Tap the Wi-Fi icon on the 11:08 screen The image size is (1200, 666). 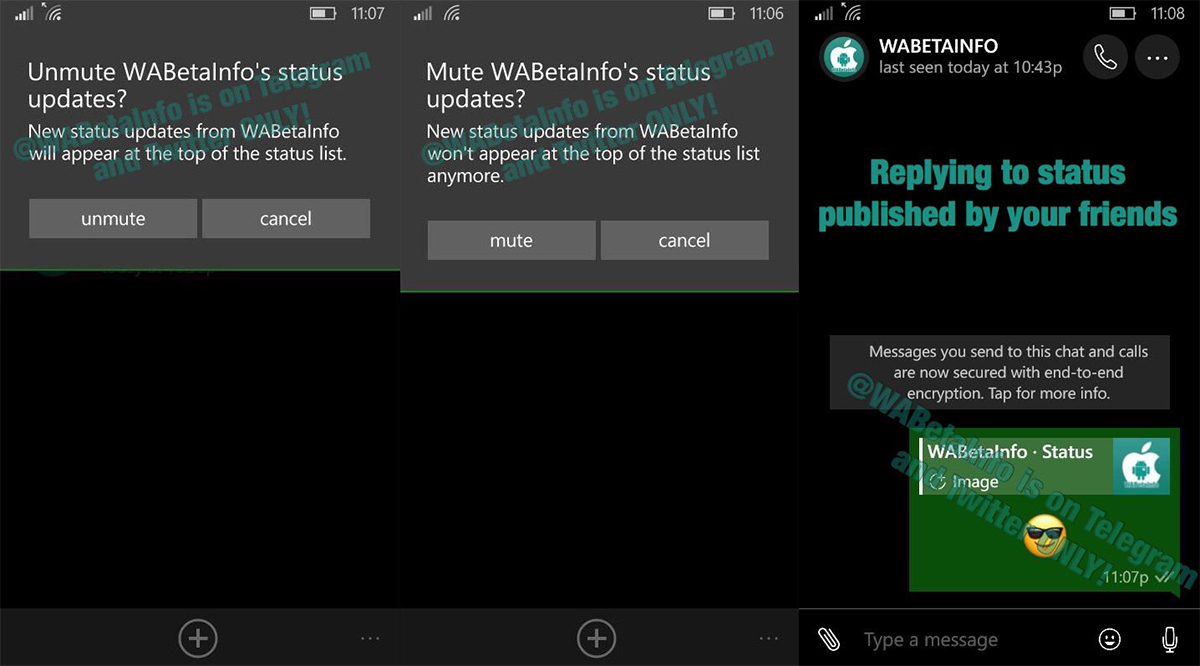pyautogui.click(x=853, y=12)
